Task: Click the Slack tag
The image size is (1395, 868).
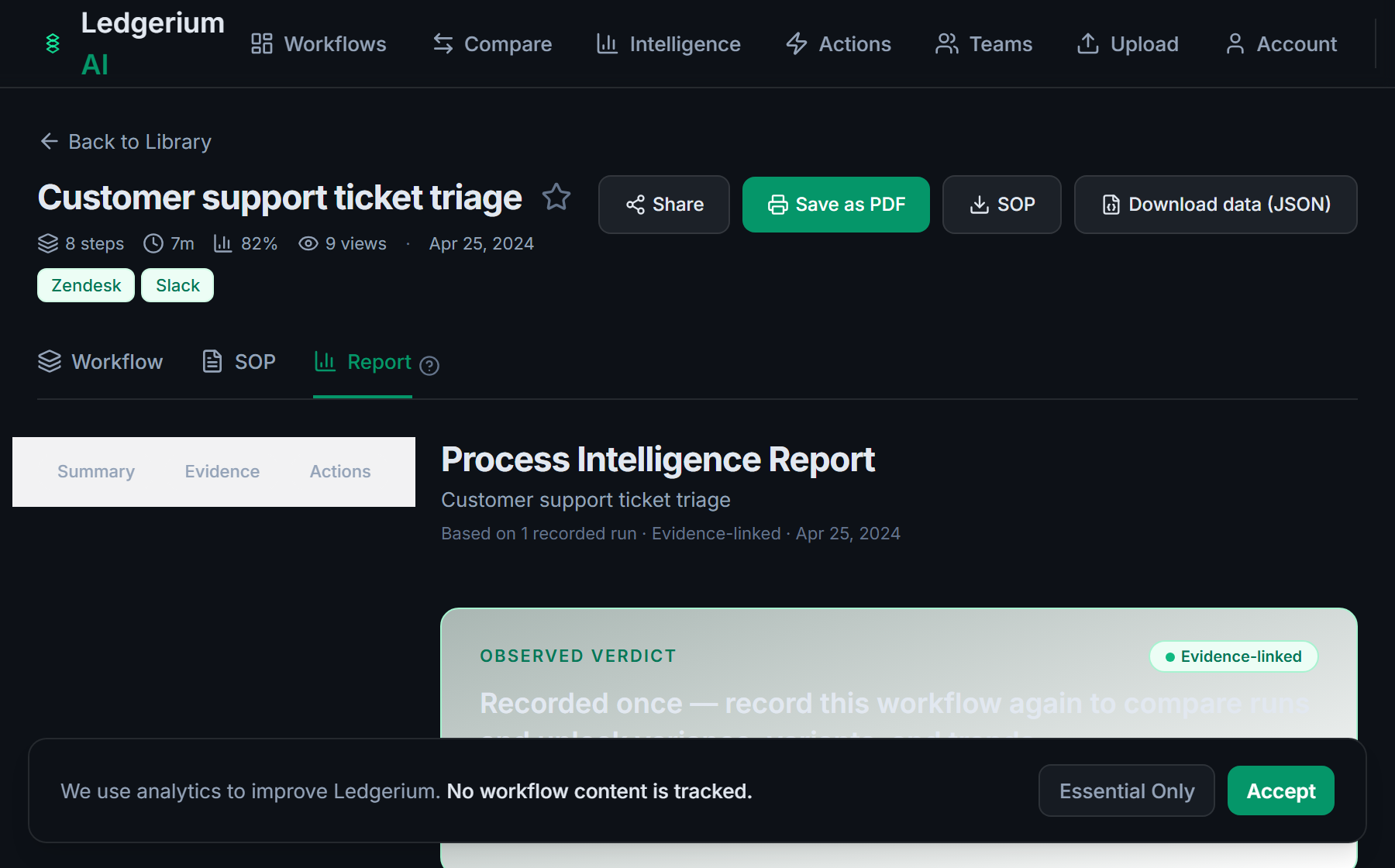Action: coord(177,285)
